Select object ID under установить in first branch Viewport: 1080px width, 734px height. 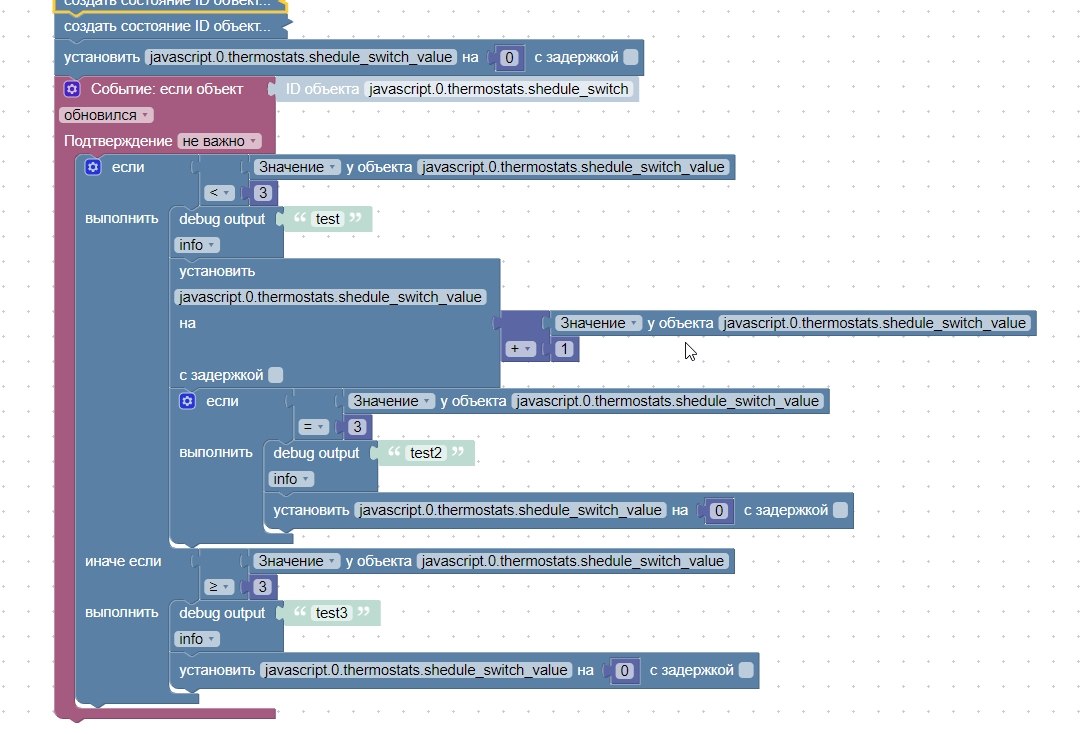click(331, 297)
